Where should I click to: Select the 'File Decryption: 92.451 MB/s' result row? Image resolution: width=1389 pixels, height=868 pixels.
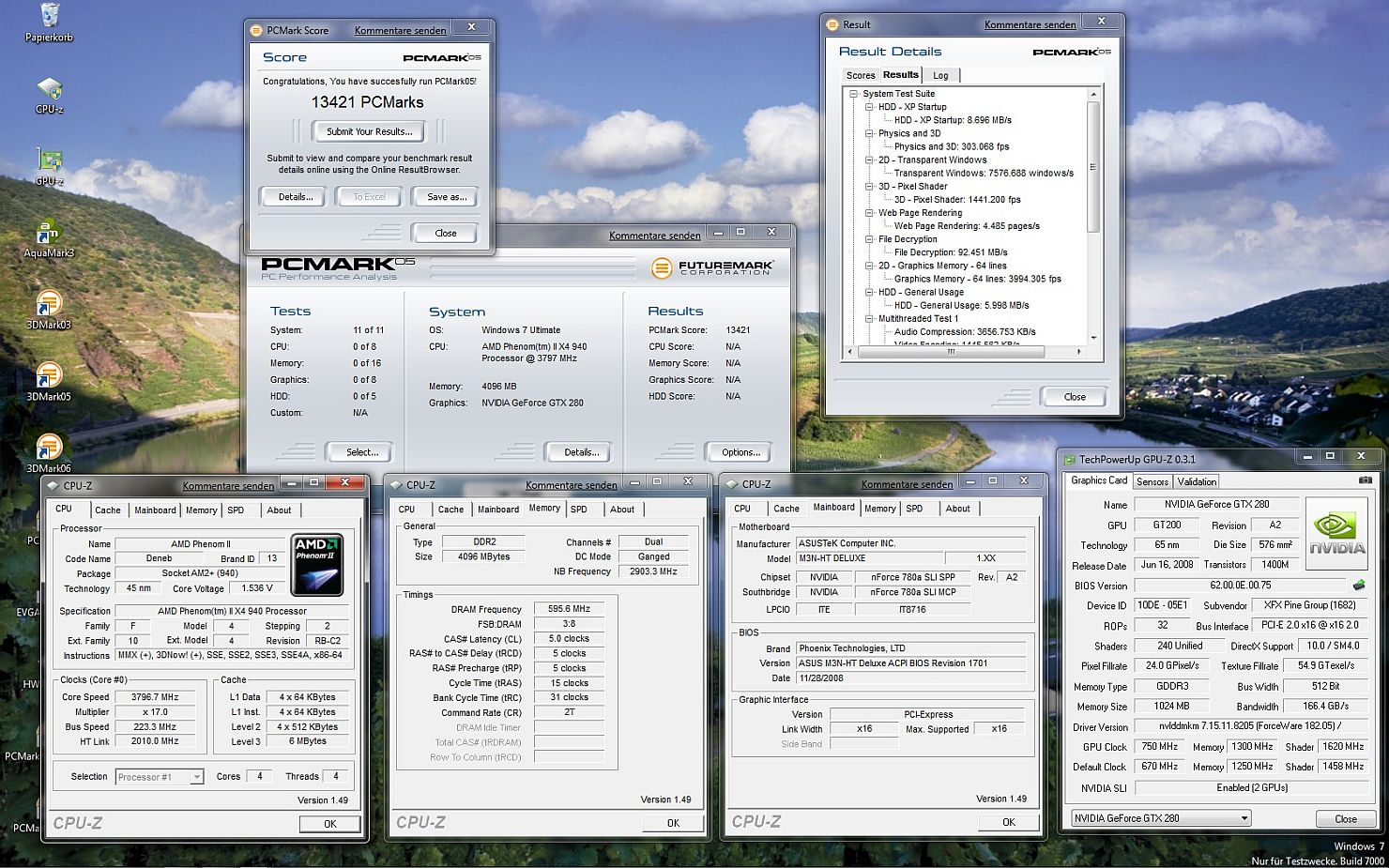click(950, 252)
